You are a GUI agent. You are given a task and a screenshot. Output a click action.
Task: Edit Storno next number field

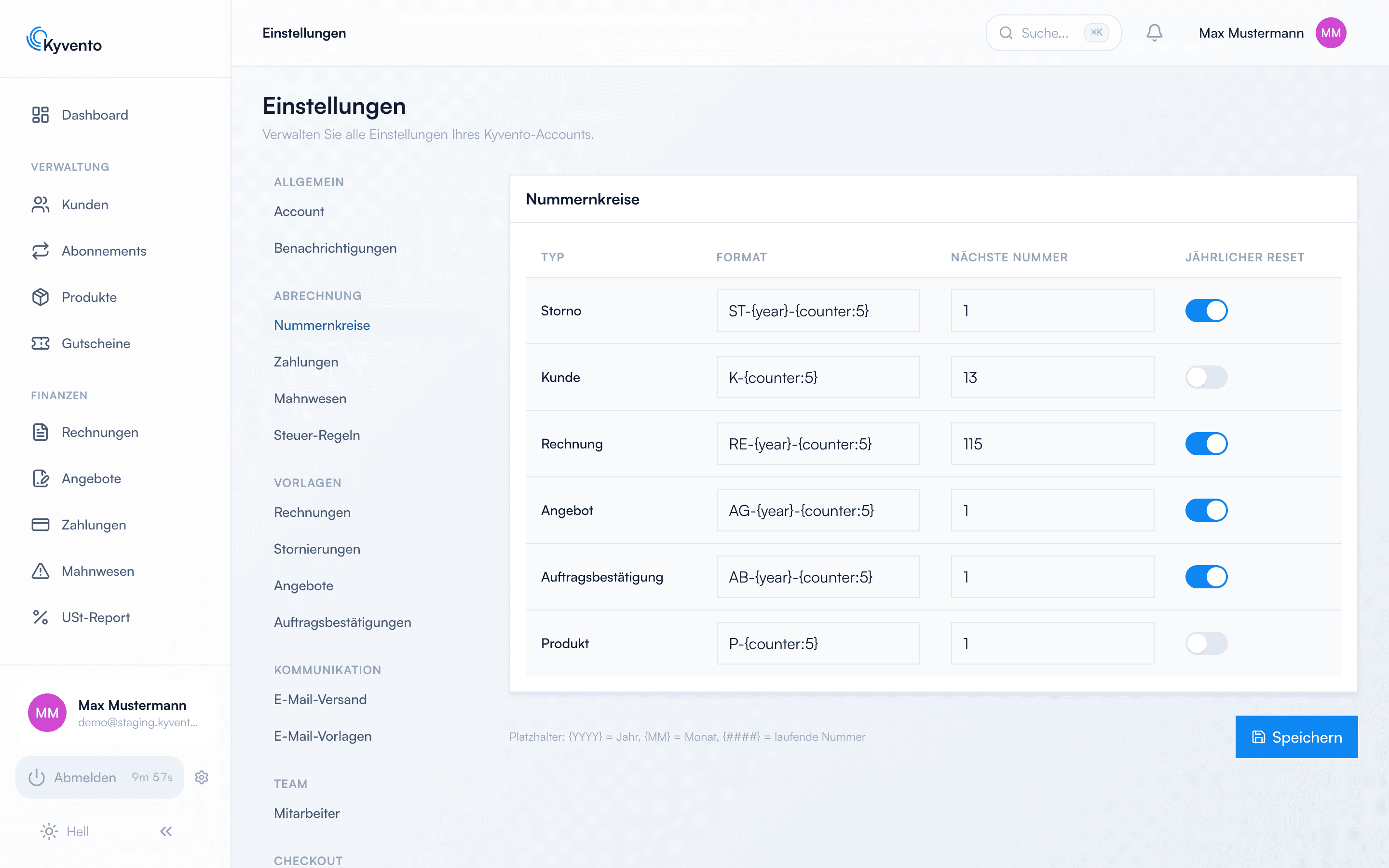click(x=1052, y=311)
